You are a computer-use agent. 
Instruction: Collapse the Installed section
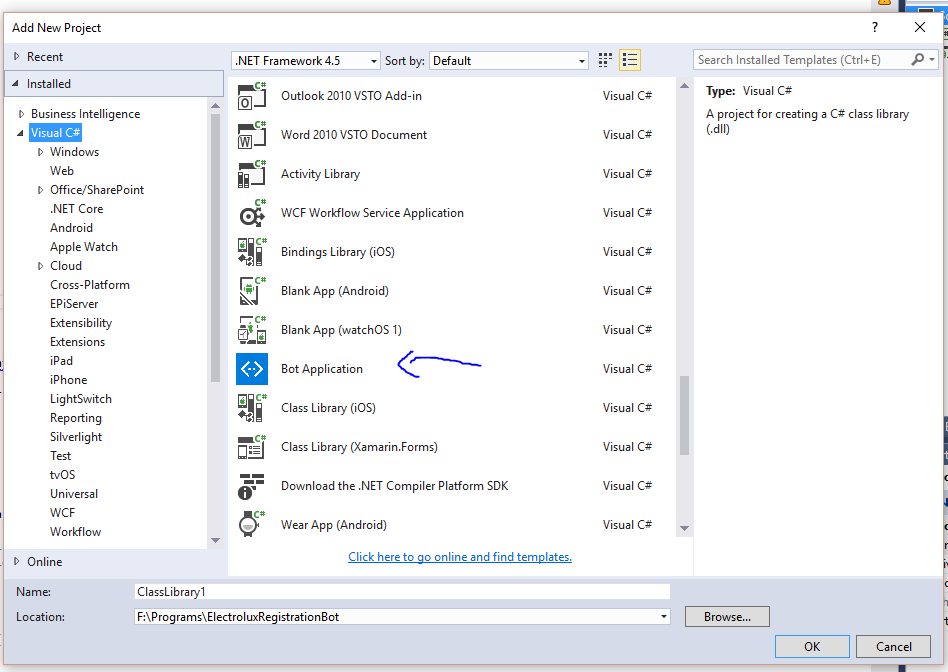[x=15, y=83]
